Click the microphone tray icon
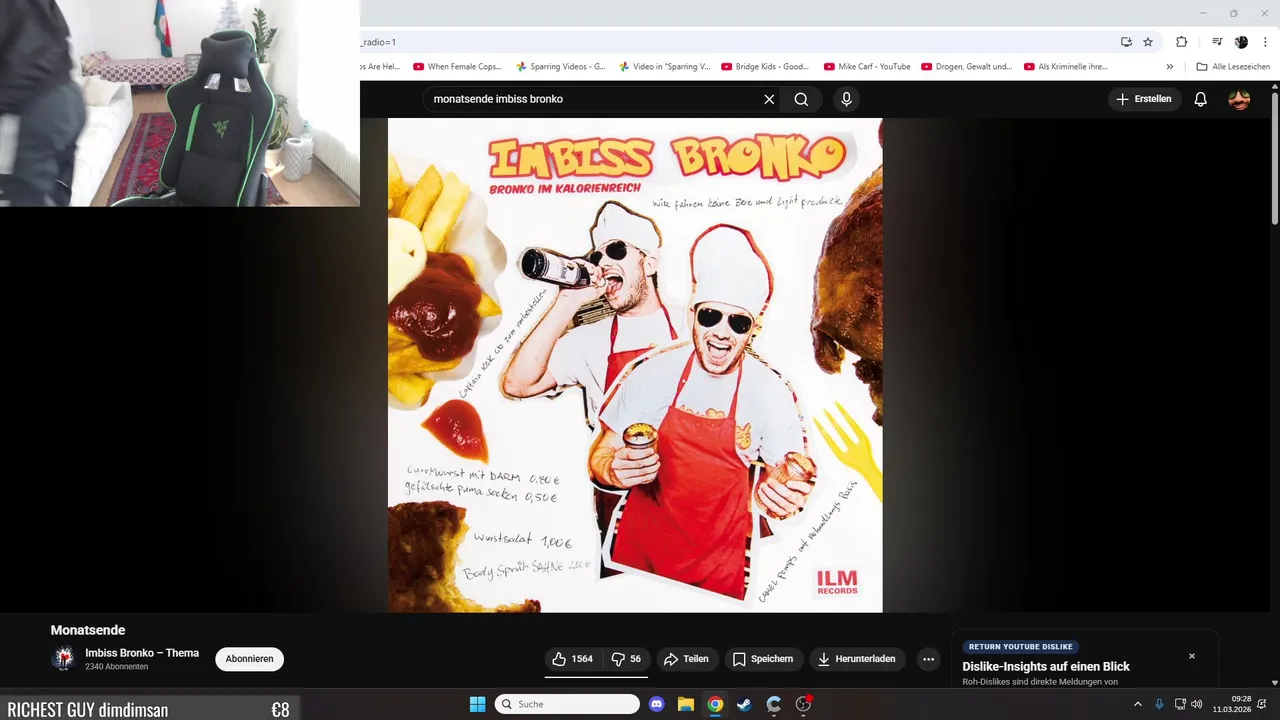Viewport: 1280px width, 720px height. pyautogui.click(x=1160, y=704)
